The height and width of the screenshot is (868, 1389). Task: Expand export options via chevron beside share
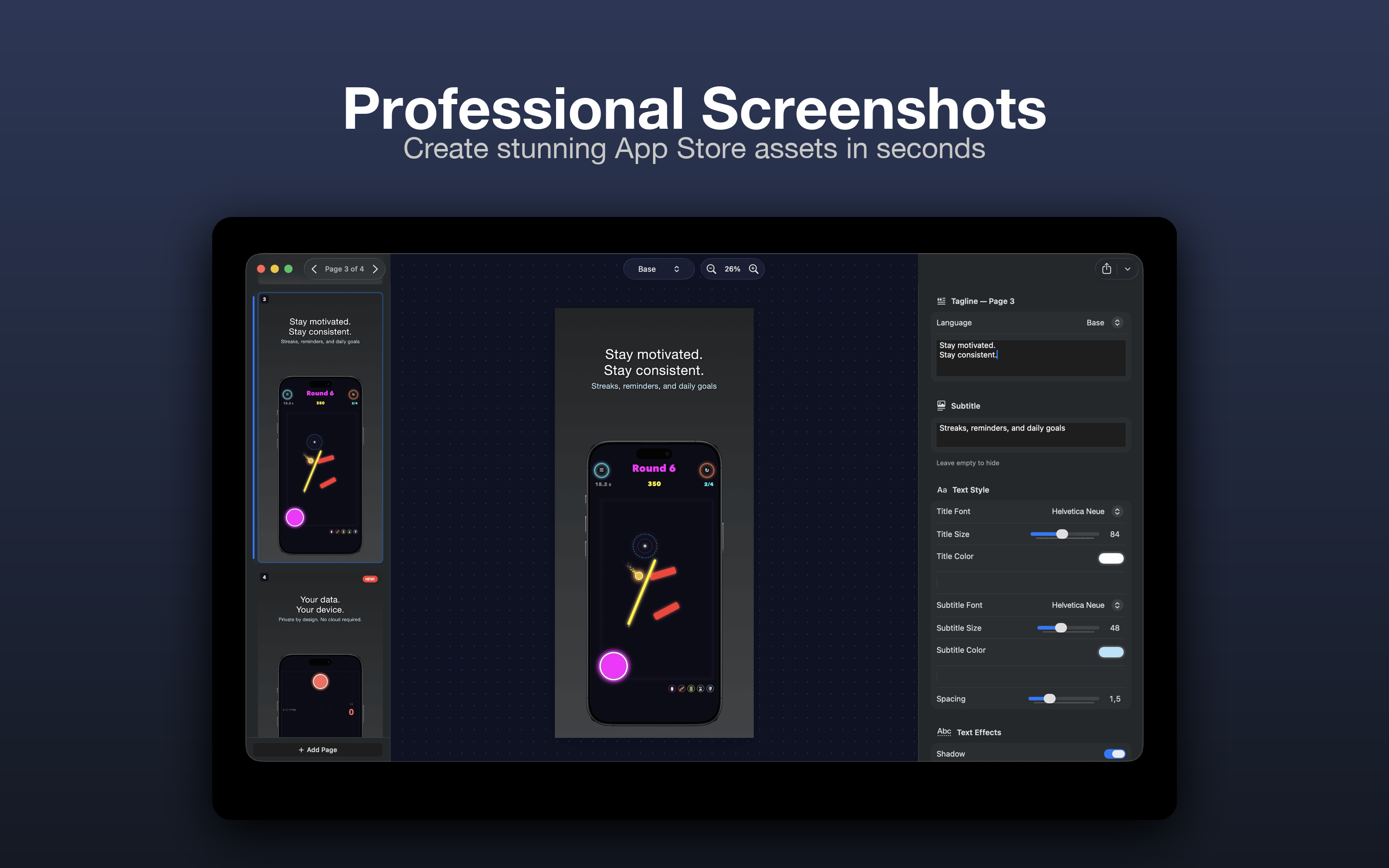[x=1127, y=269]
